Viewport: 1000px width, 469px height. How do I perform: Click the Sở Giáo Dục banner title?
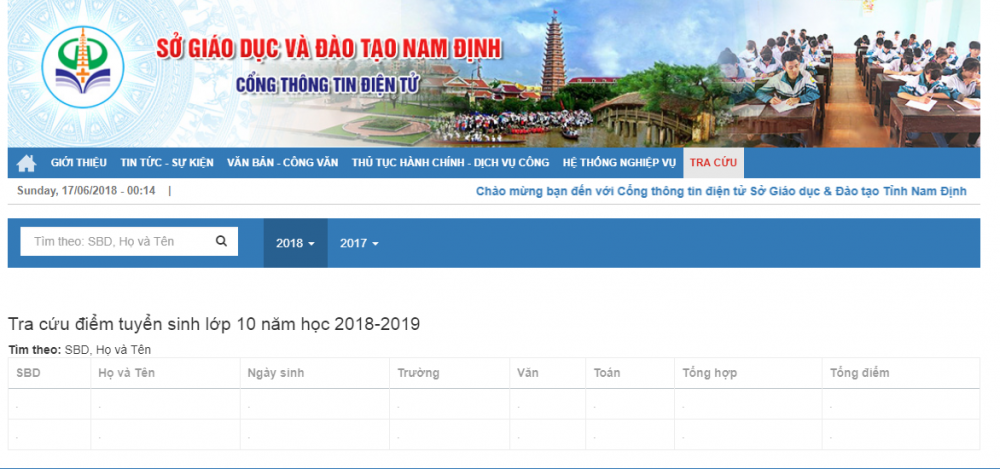329,49
